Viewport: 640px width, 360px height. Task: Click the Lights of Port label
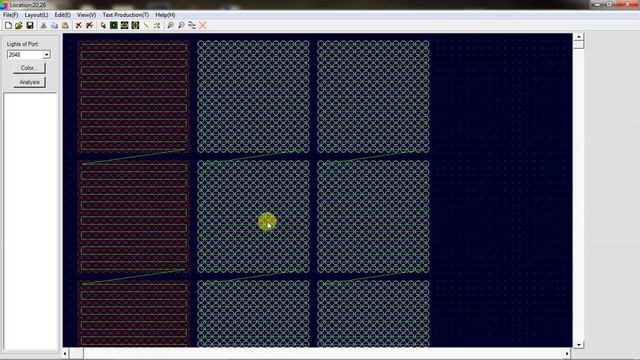point(22,44)
